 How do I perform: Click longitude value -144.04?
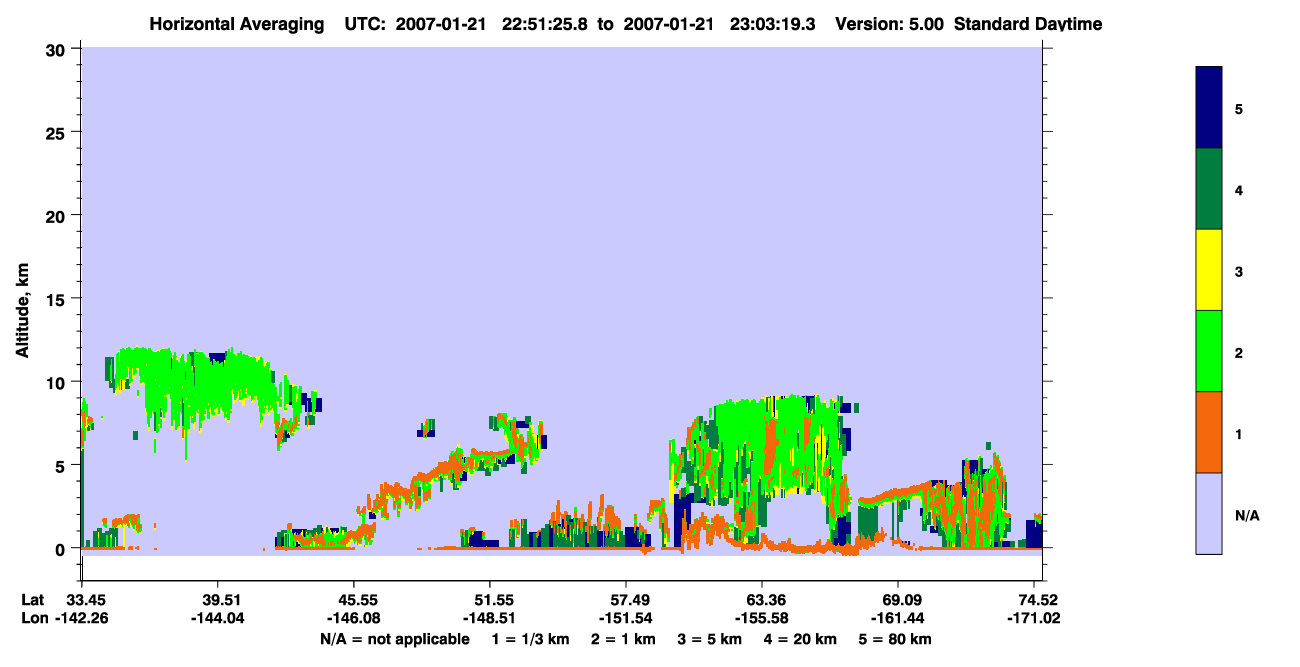tap(218, 618)
